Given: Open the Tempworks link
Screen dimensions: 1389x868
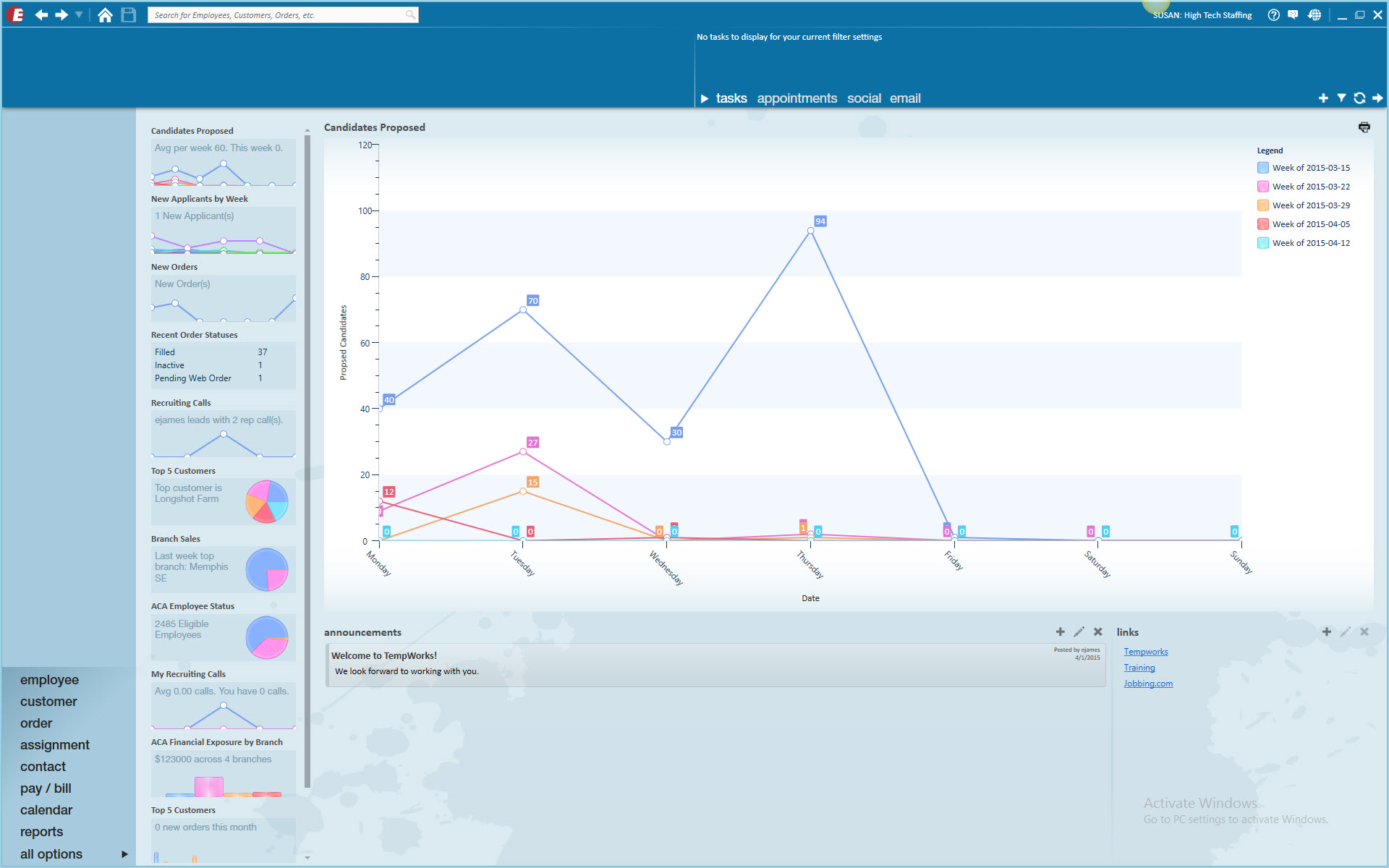Looking at the screenshot, I should (x=1145, y=652).
